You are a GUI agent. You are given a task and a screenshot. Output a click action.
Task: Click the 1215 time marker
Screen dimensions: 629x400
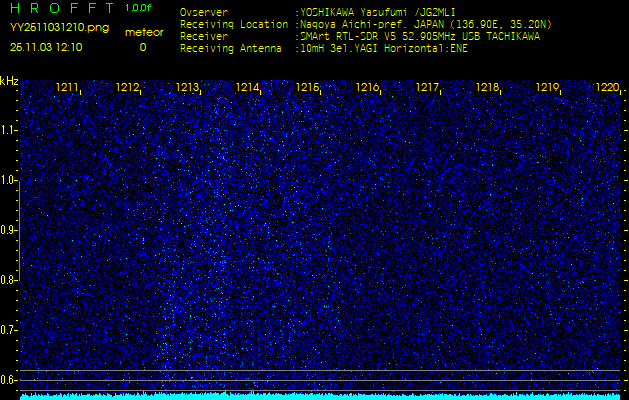(307, 88)
